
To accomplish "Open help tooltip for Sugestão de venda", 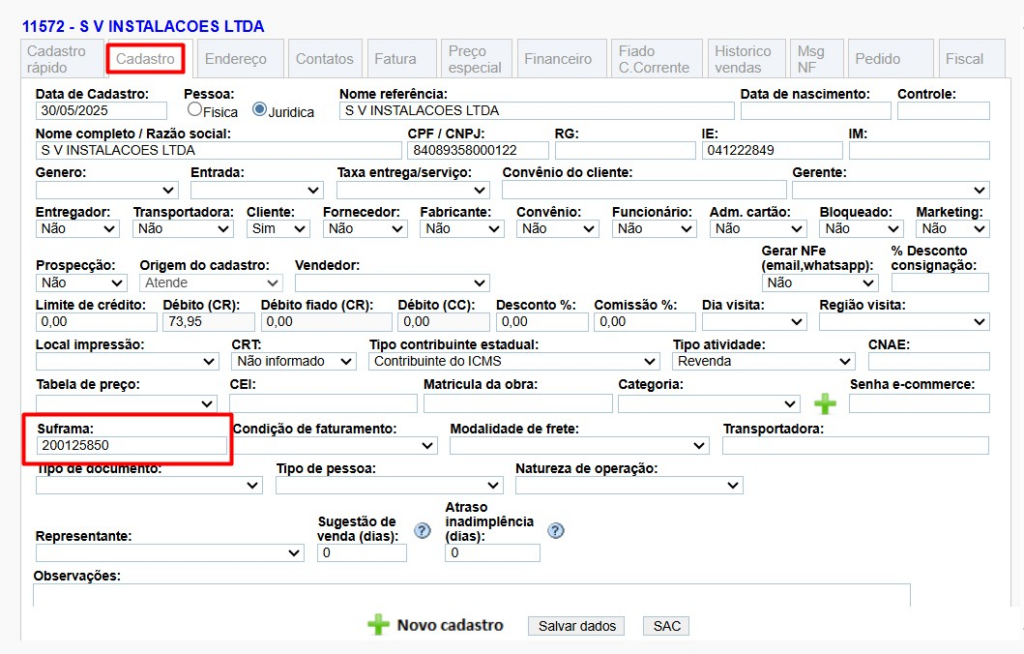I will 421,531.
